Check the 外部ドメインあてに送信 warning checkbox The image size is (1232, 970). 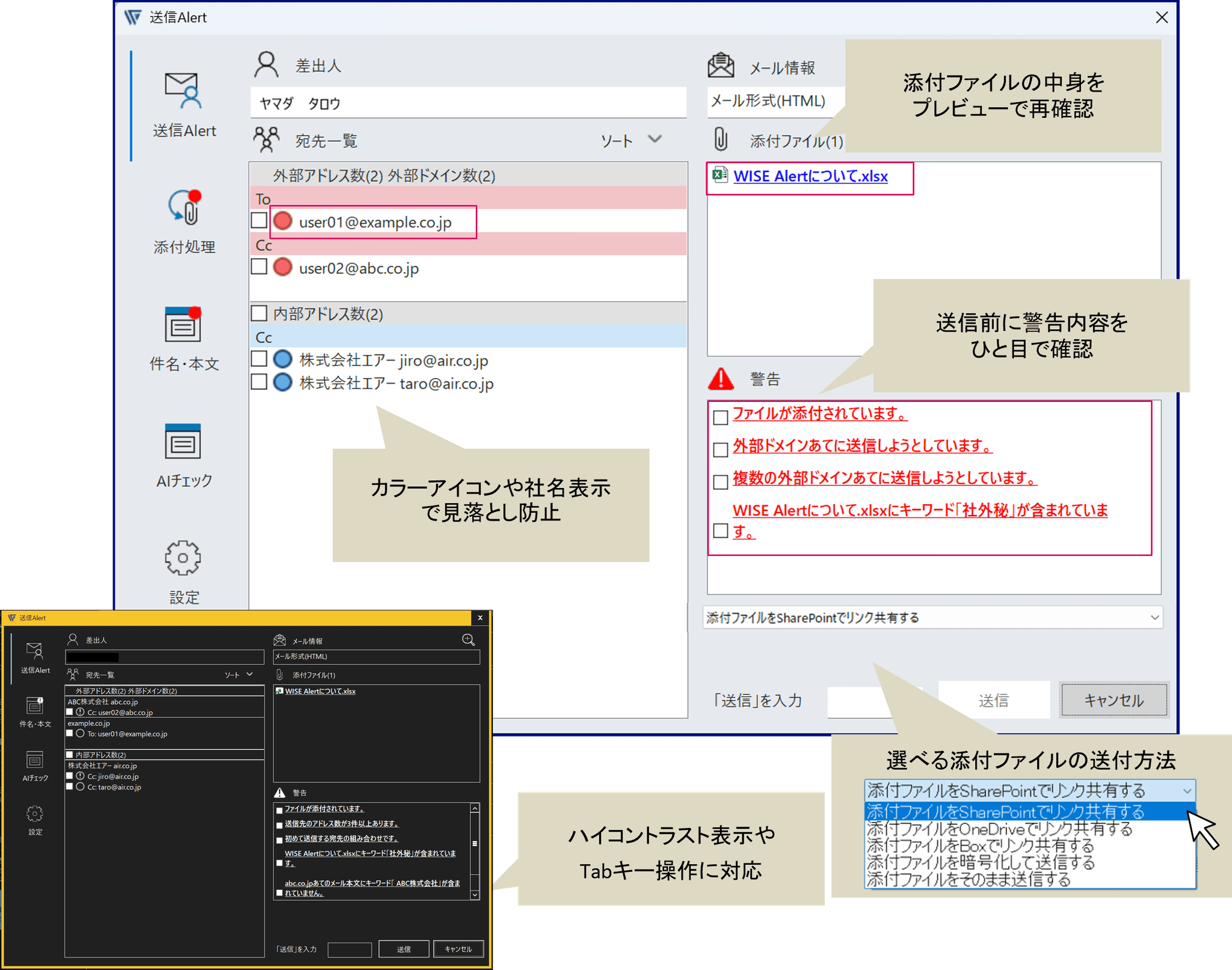(720, 449)
